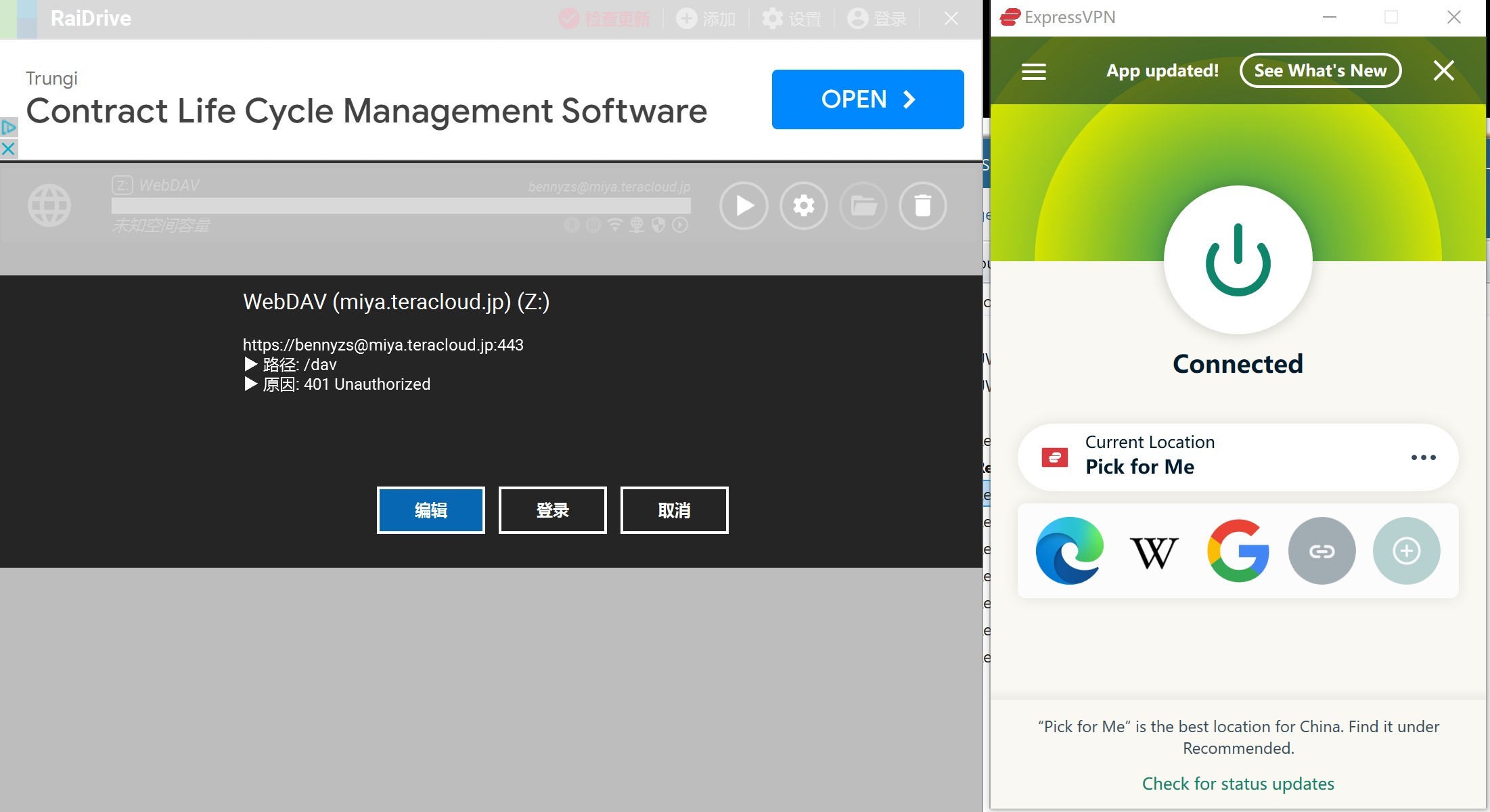Maximize the ExpressVPN window
The height and width of the screenshot is (812, 1490).
[1391, 18]
